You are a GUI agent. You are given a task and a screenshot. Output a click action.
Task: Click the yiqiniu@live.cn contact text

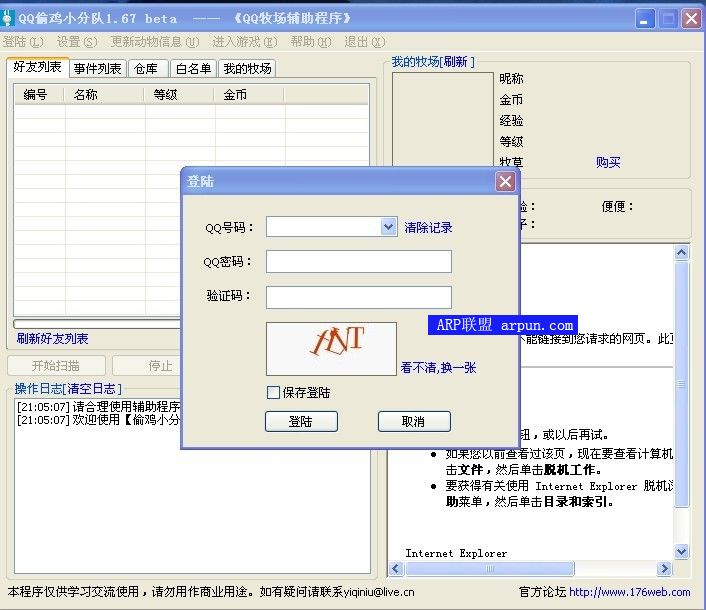coord(379,592)
